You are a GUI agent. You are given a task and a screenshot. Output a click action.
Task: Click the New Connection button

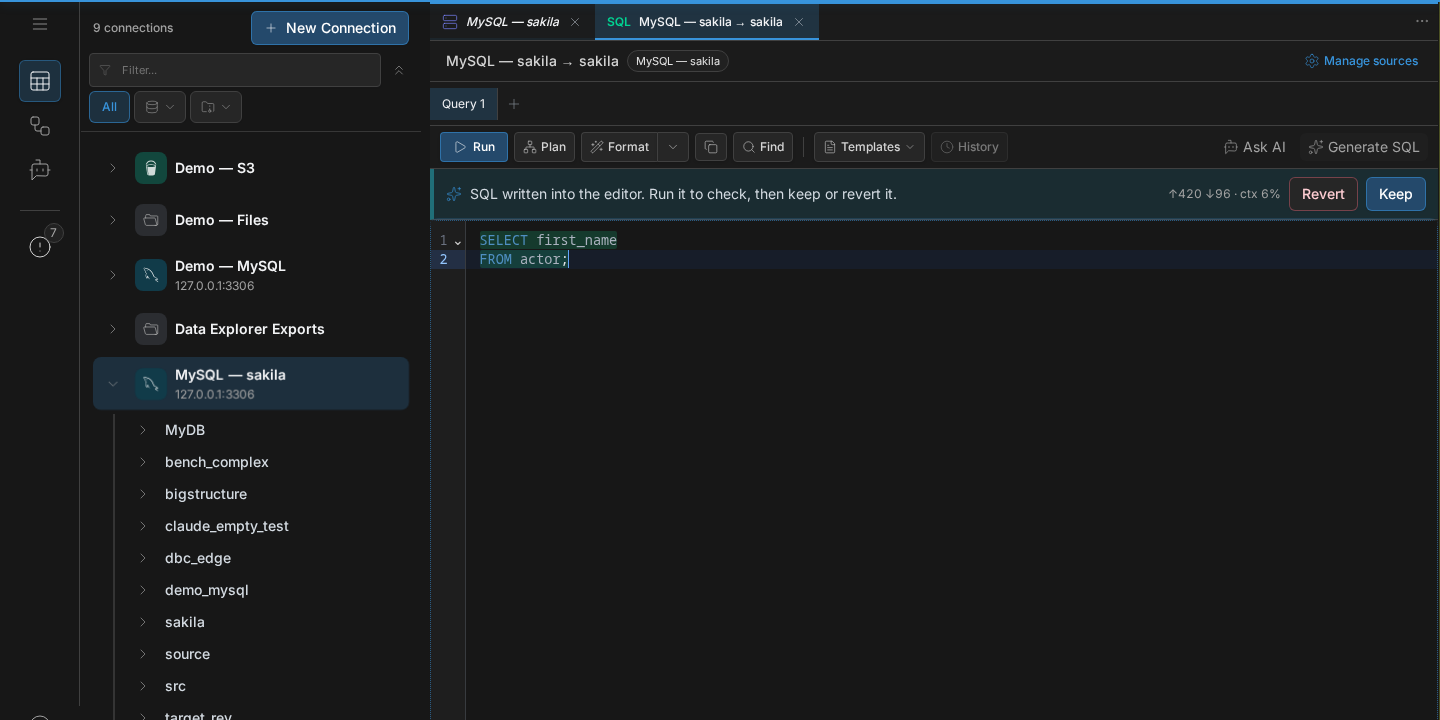pyautogui.click(x=330, y=28)
